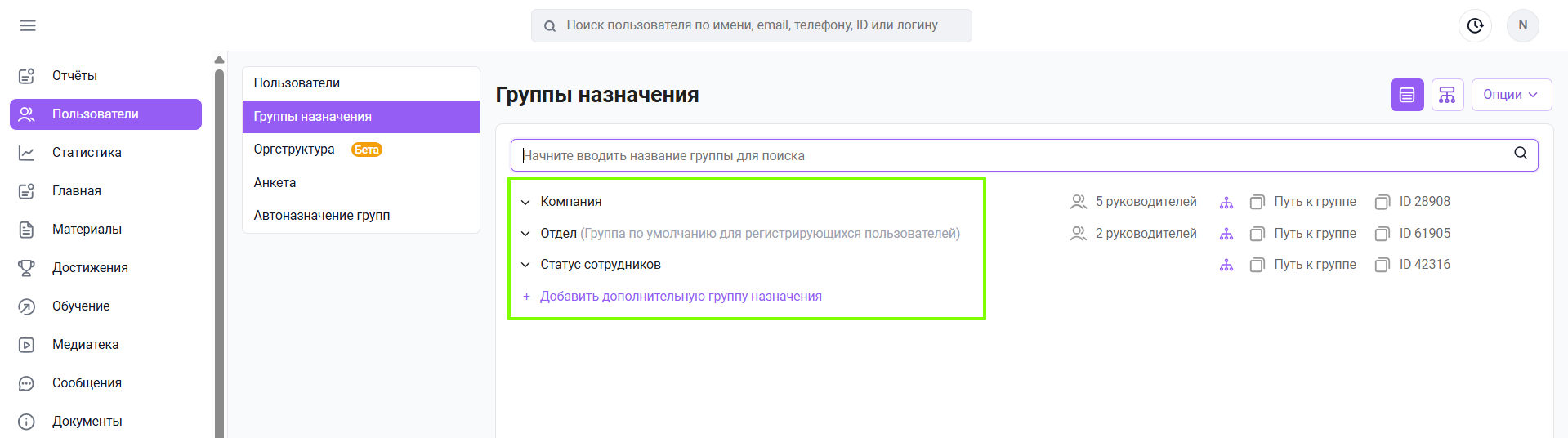This screenshot has height=438, width=1568.
Task: Click the Медиатека play icon
Action: coord(26,345)
